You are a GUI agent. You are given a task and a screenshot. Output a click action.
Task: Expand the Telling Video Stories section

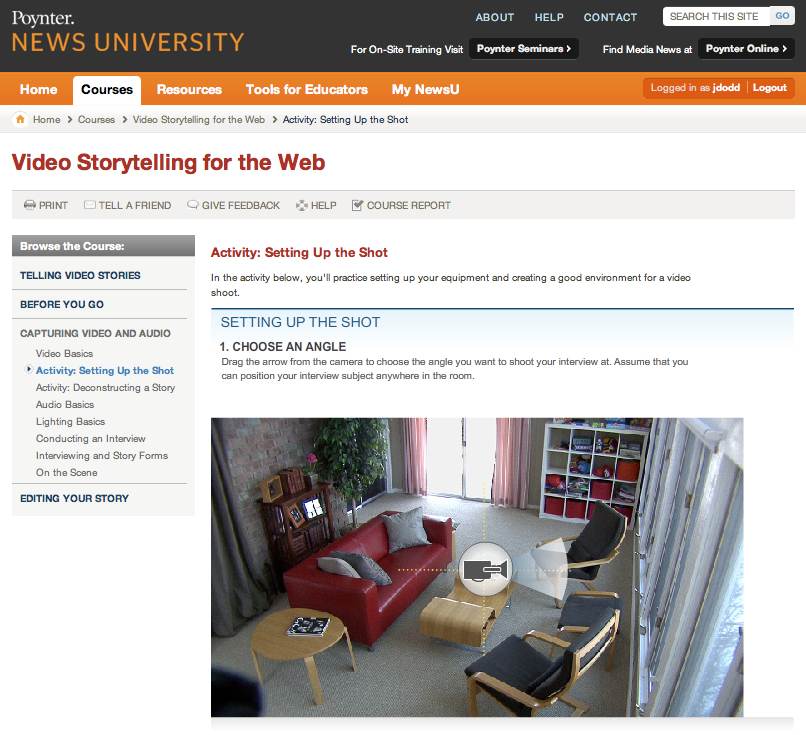[x=80, y=275]
